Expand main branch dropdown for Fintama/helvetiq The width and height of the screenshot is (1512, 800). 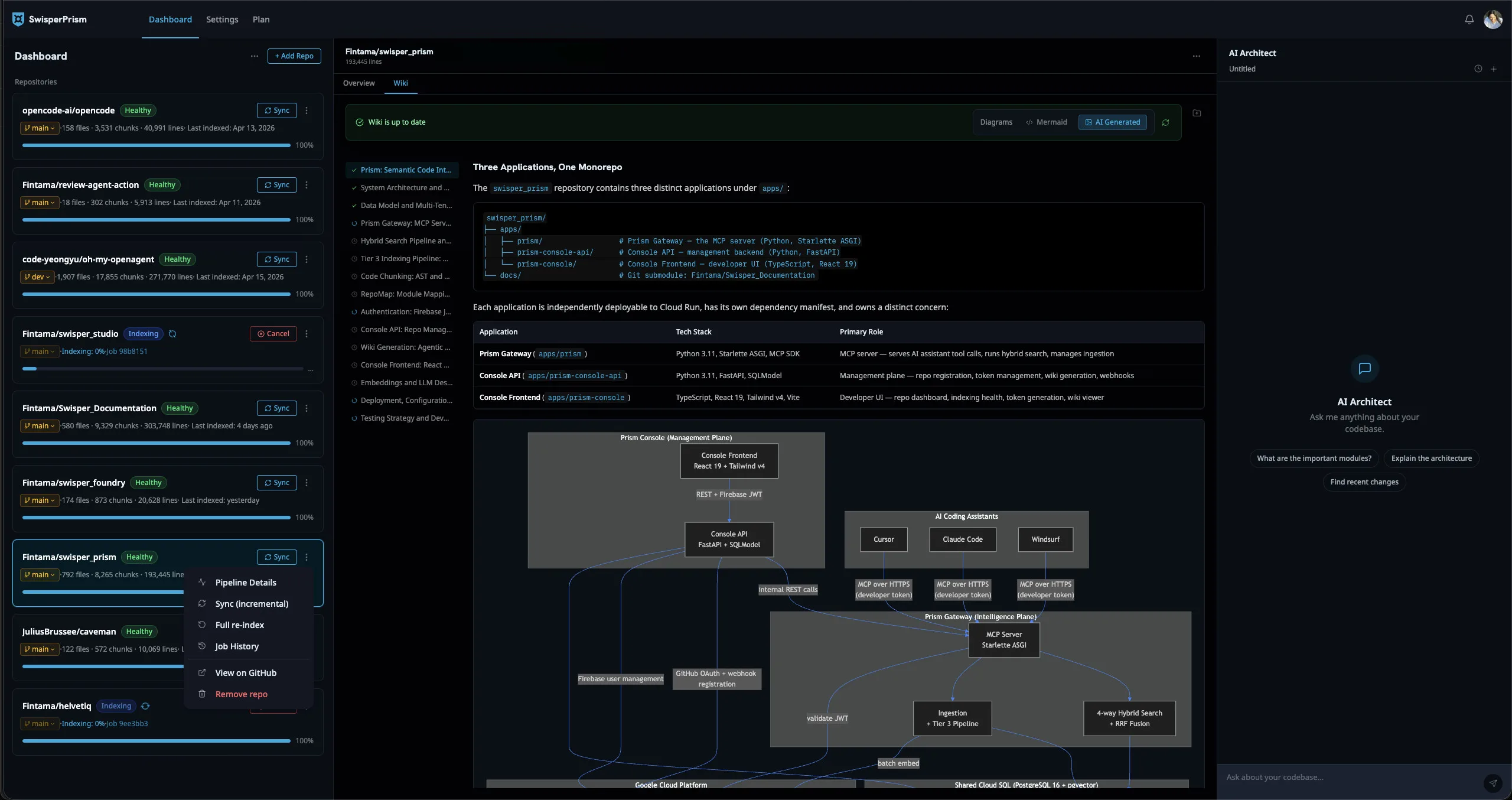click(40, 724)
